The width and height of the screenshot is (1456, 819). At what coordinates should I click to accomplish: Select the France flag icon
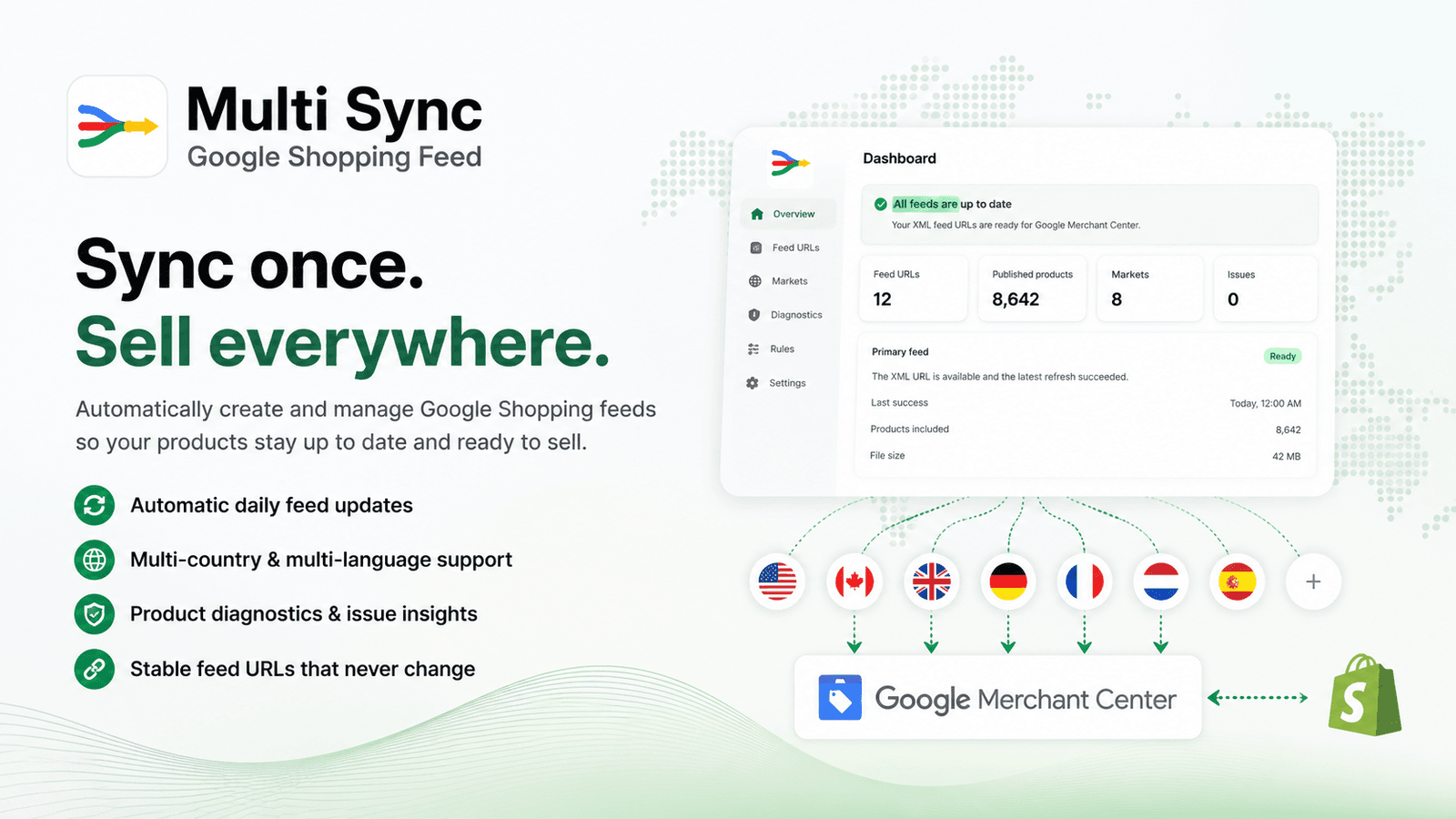[1085, 581]
